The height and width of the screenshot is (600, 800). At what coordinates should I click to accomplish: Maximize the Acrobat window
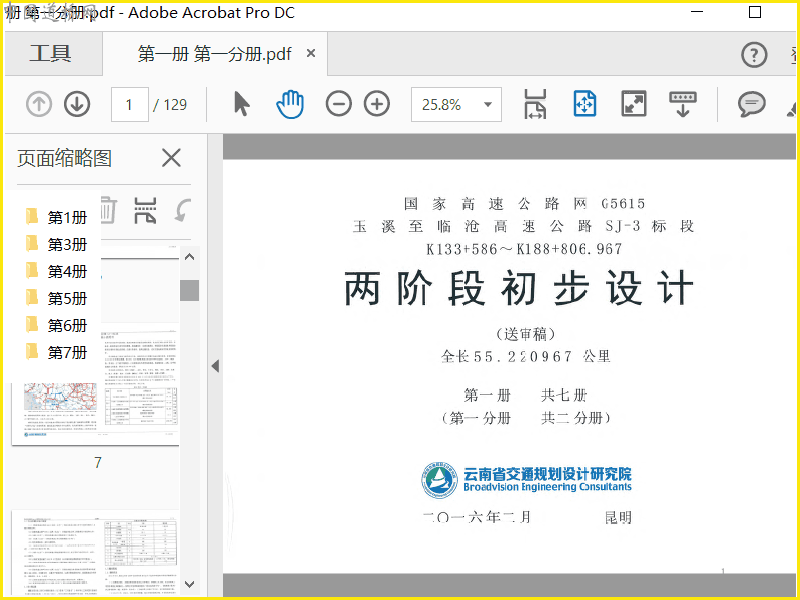(755, 12)
